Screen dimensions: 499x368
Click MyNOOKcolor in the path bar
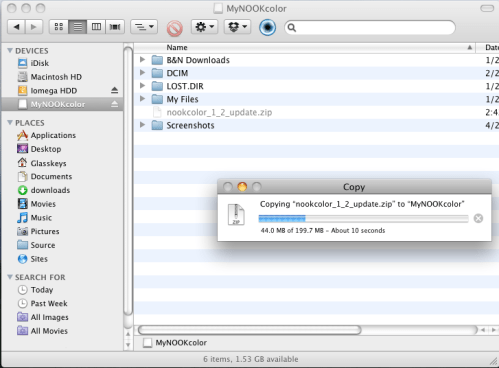[x=175, y=343]
